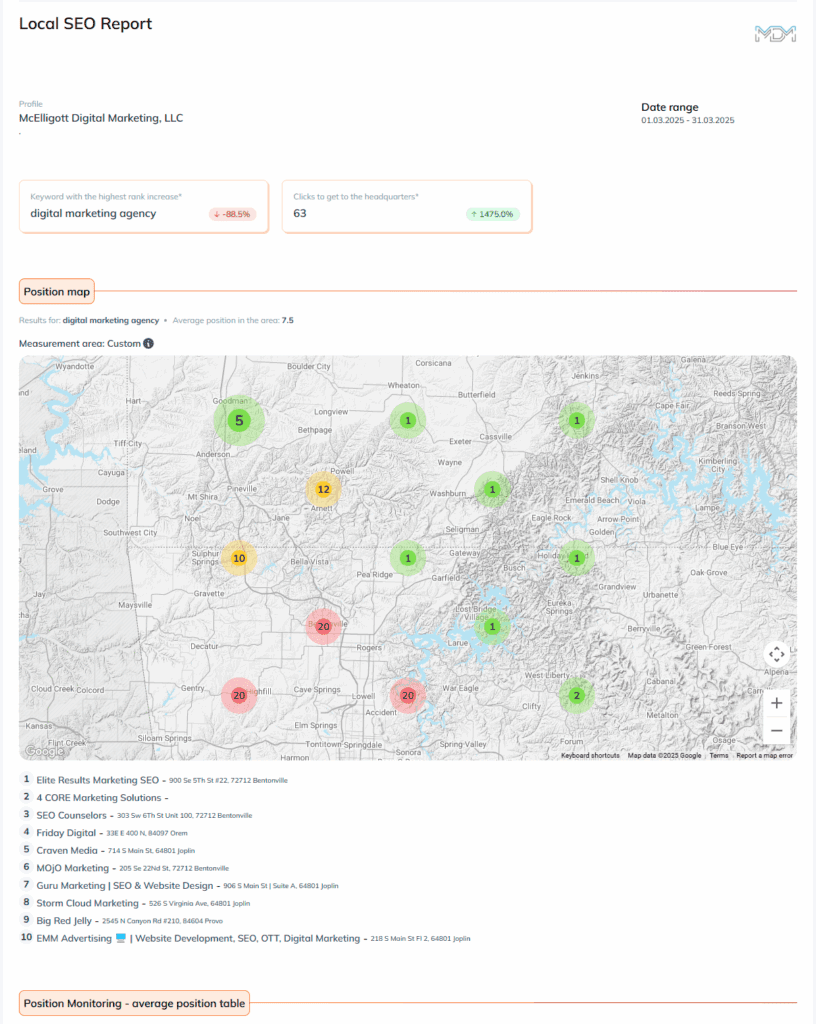Select the red rank 20 marker near Highfill
Screen dimensions: 816x1024
239,696
